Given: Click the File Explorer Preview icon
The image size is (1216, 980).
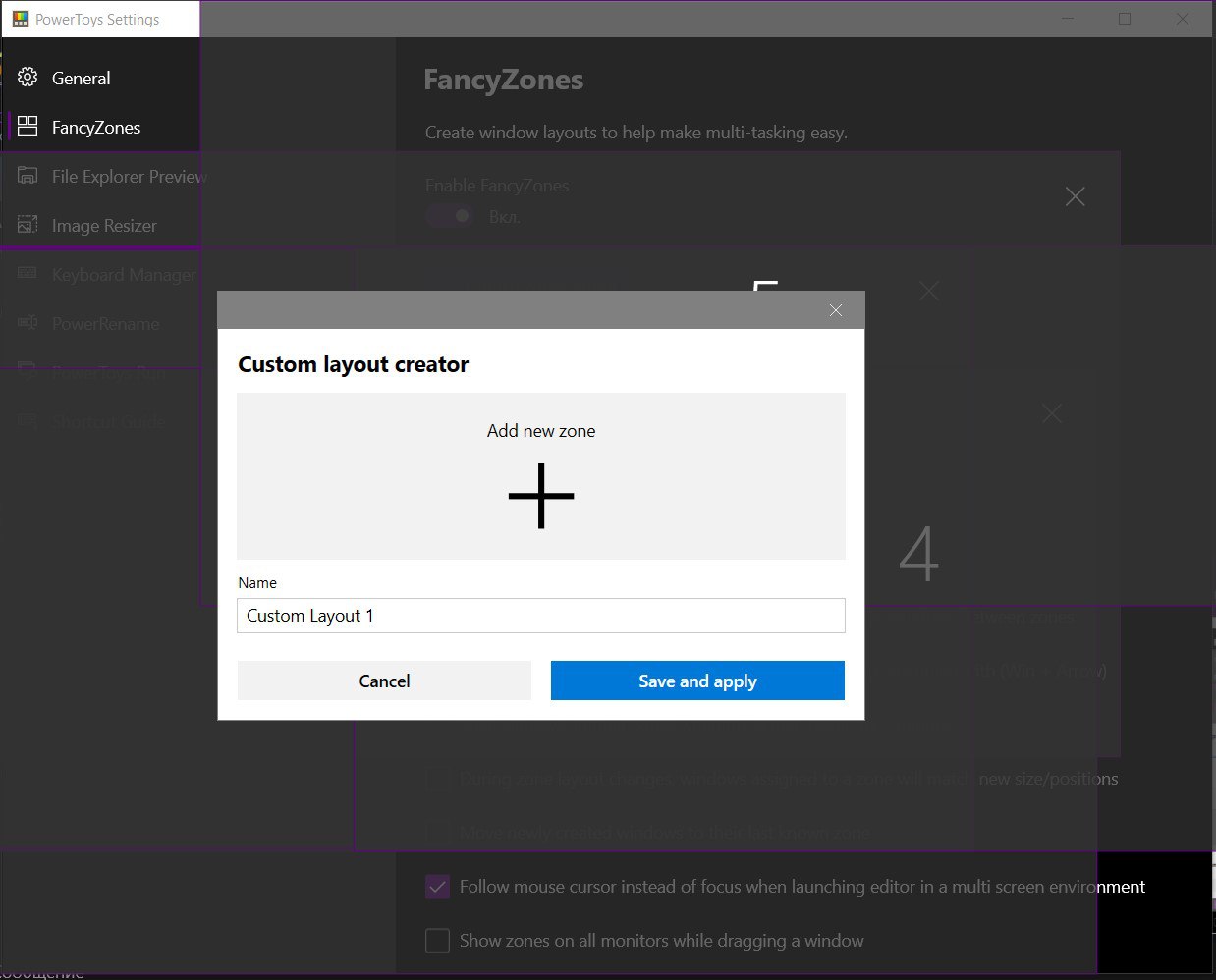Looking at the screenshot, I should 28,175.
